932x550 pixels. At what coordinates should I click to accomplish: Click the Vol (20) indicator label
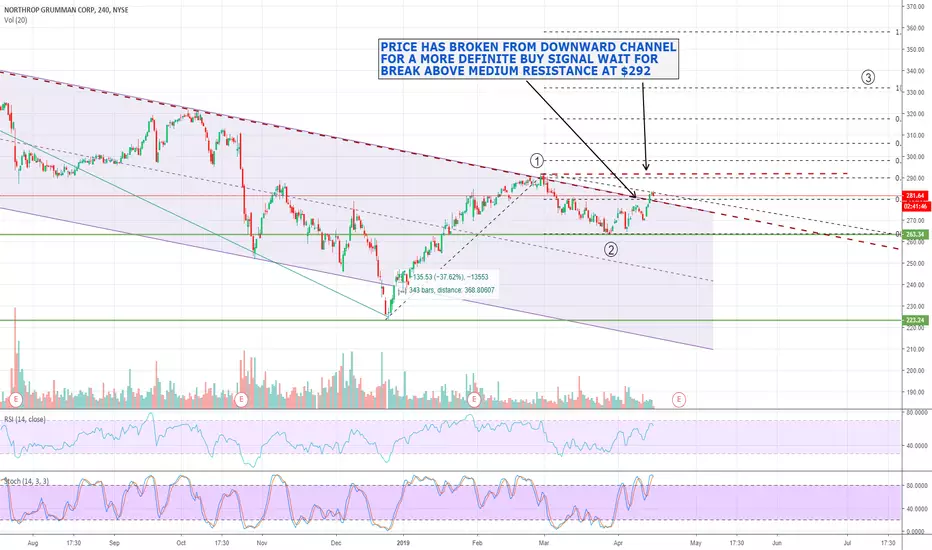click(15, 20)
